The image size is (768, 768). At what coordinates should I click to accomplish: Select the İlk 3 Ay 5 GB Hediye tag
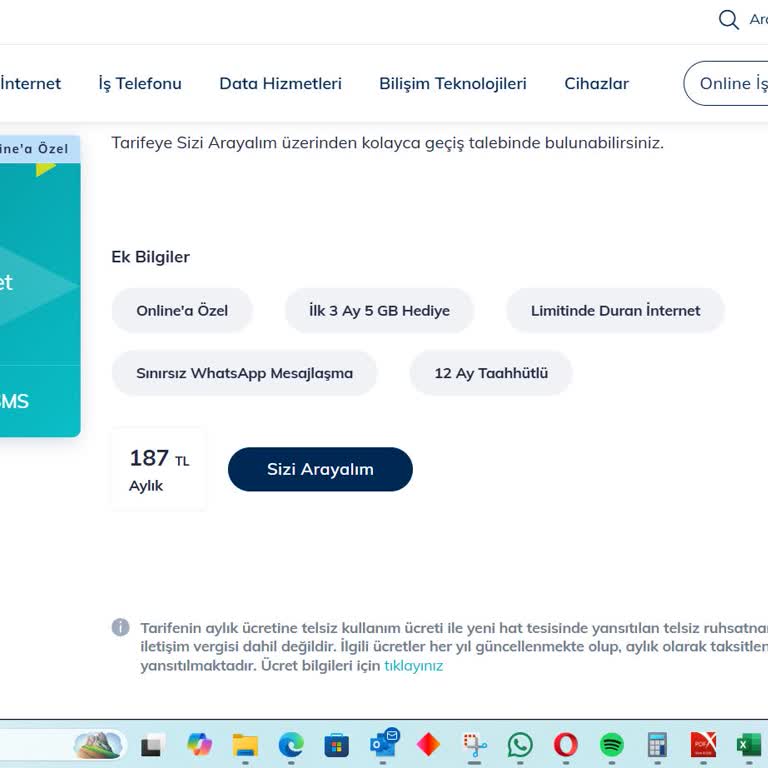[x=379, y=311]
